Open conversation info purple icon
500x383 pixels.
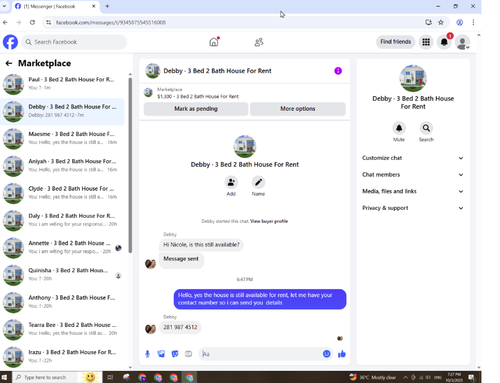tap(338, 71)
